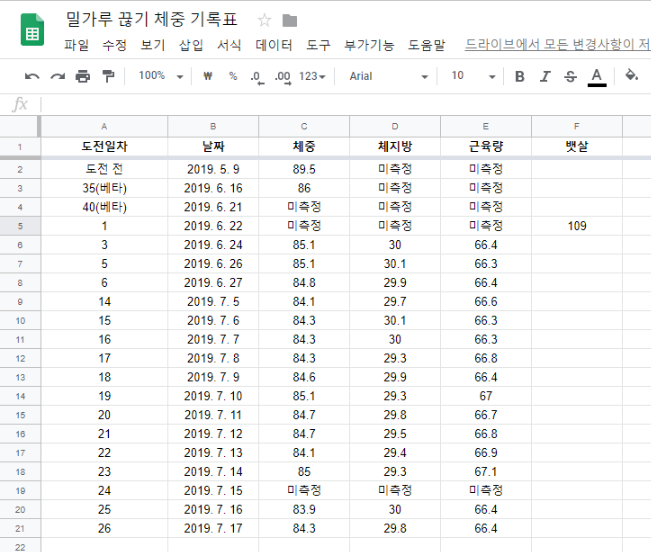Open the 100% zoom dropdown
The width and height of the screenshot is (651, 552).
click(x=161, y=76)
